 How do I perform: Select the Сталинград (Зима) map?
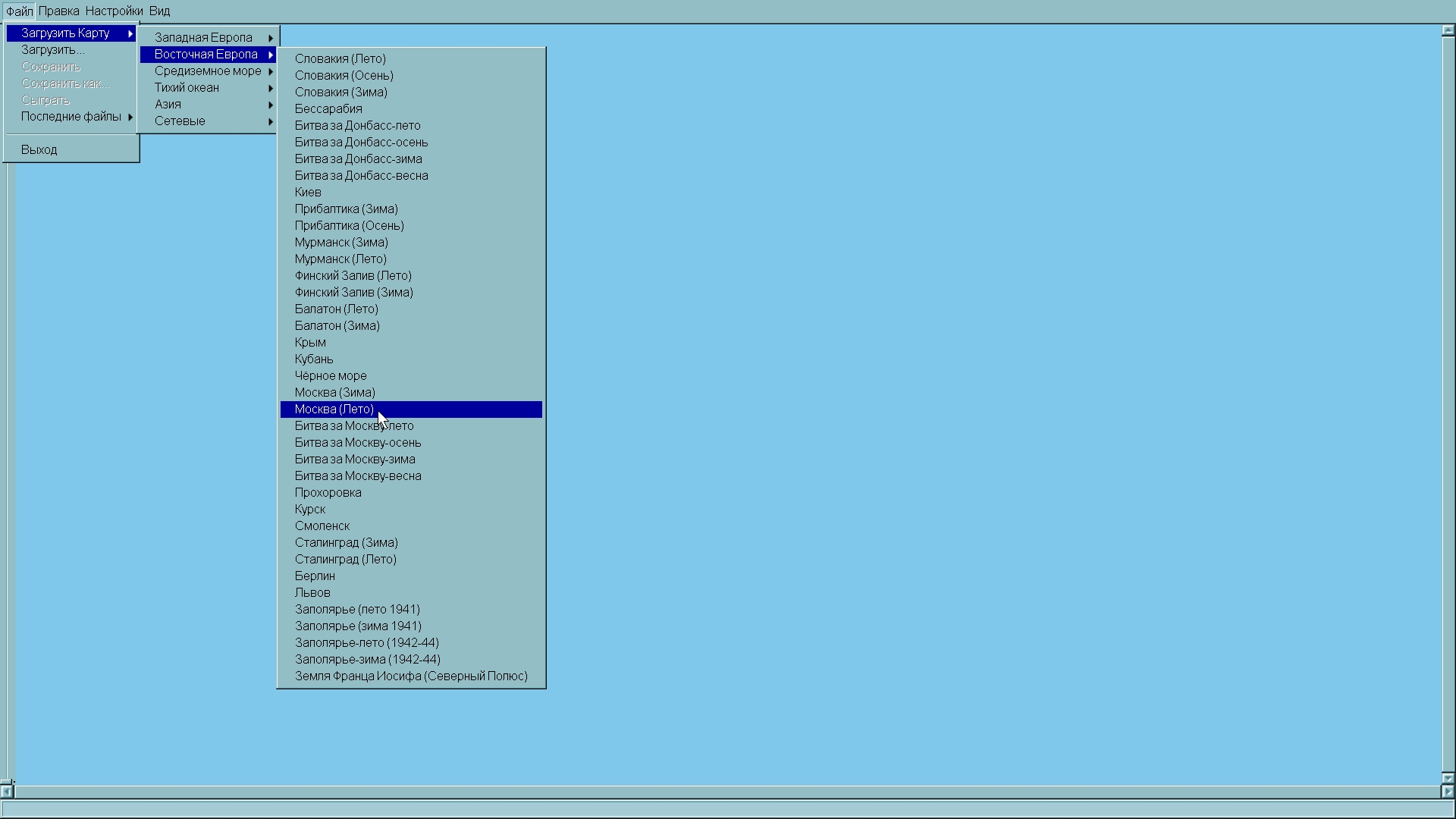(347, 542)
